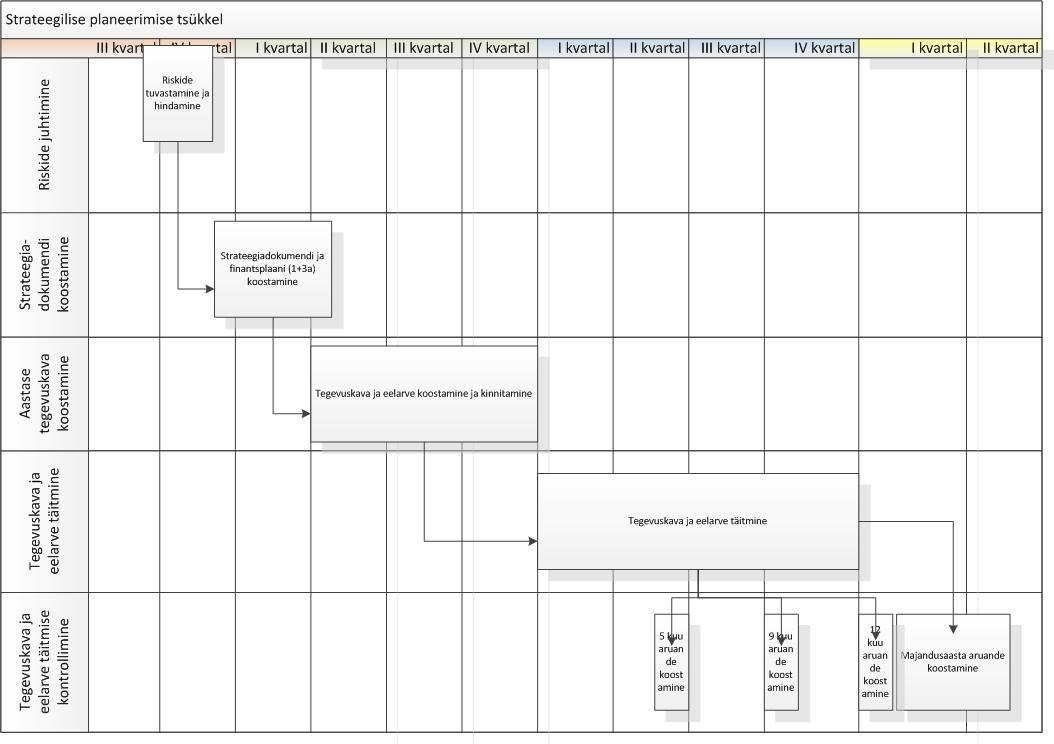Select 'Tegevuskava ja eelarve täitmise kontrollimine' lane label
Screen dimensions: 1054x744
tap(45, 662)
